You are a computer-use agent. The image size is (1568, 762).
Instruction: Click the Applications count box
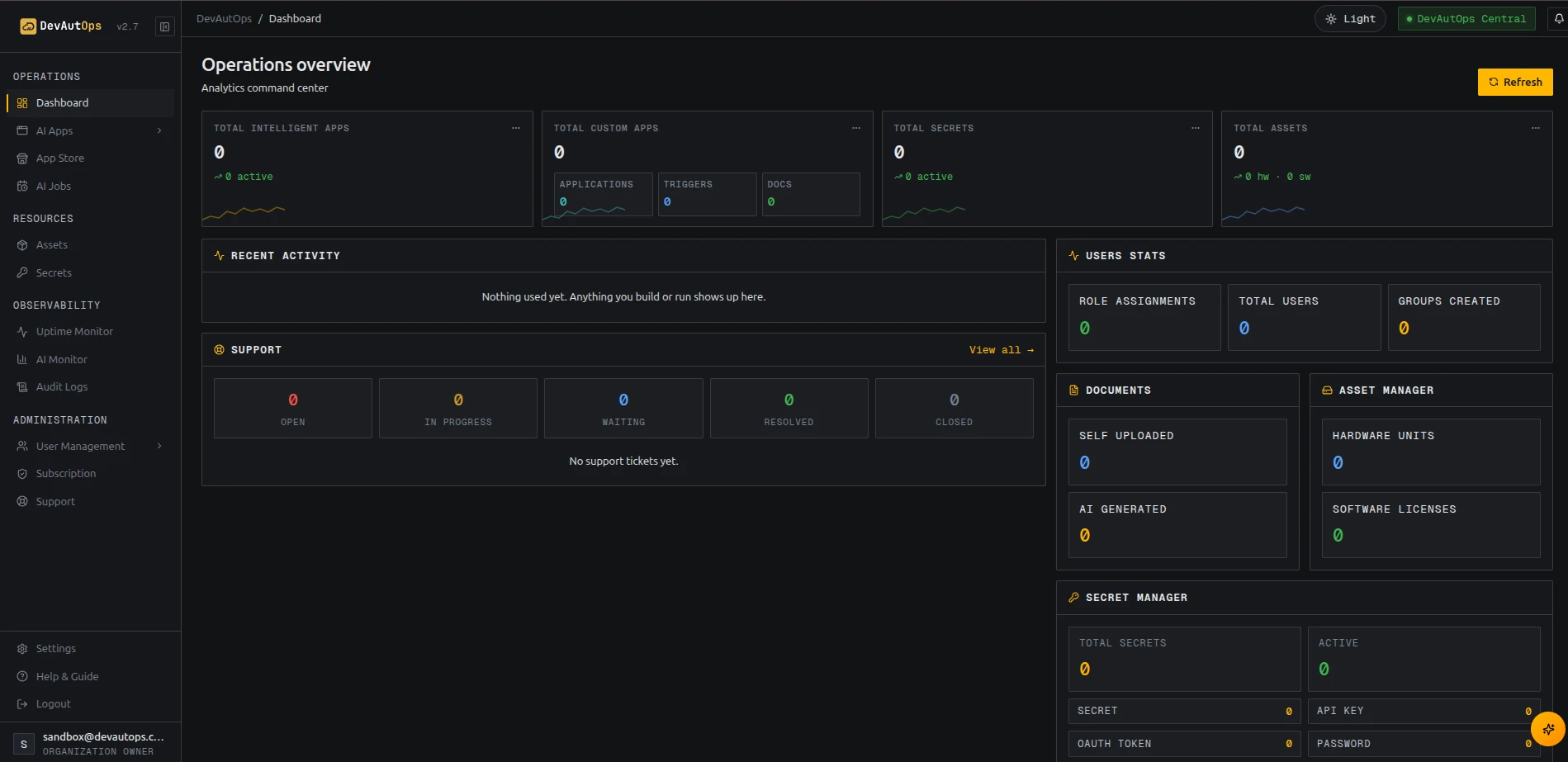(x=604, y=195)
